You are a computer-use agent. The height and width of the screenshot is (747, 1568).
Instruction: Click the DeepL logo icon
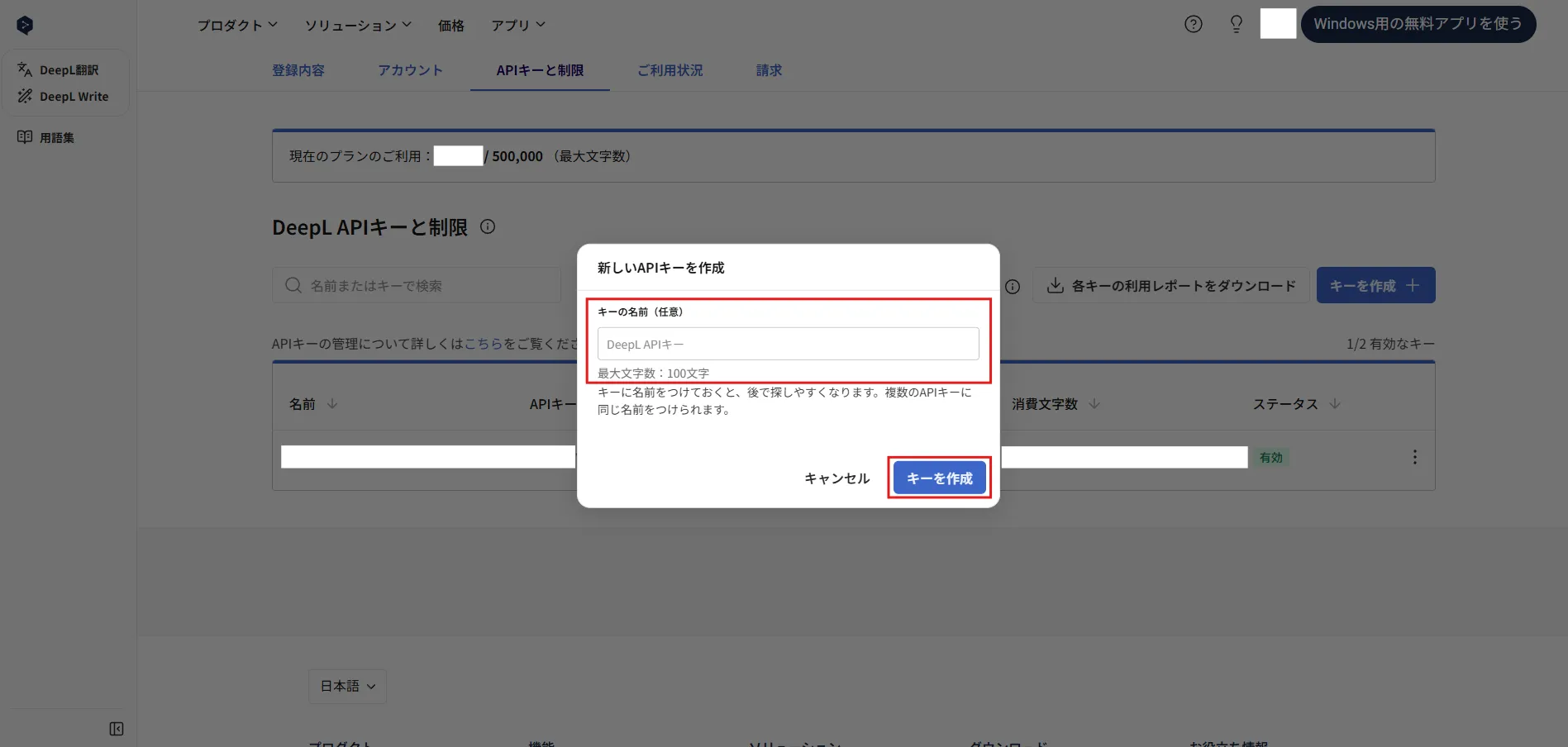[25, 26]
